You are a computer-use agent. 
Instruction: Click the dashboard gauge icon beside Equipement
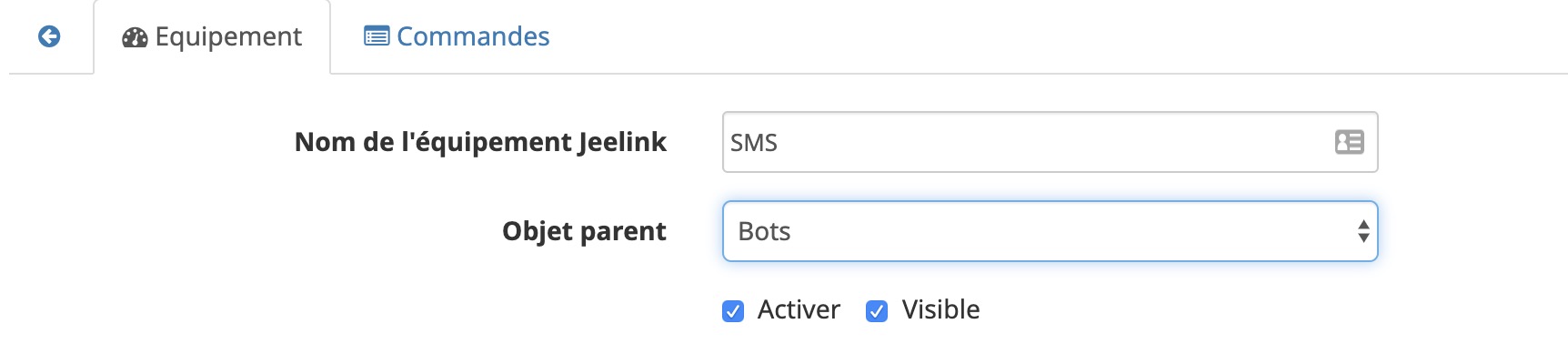135,37
